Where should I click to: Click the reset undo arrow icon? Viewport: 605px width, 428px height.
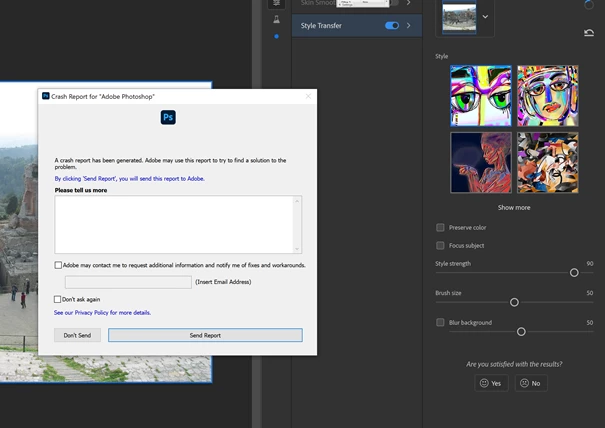click(x=588, y=33)
